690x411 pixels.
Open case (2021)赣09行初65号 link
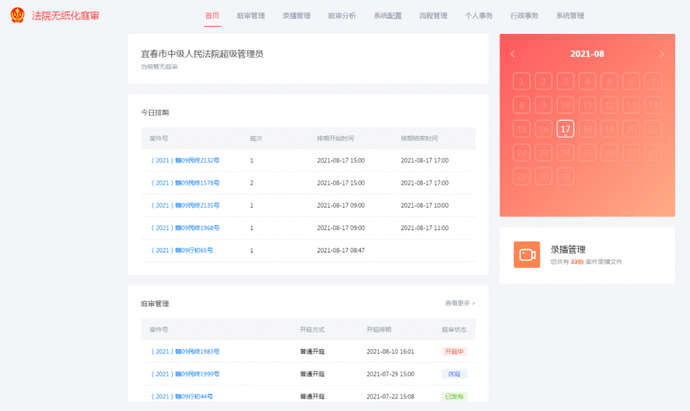tap(182, 250)
